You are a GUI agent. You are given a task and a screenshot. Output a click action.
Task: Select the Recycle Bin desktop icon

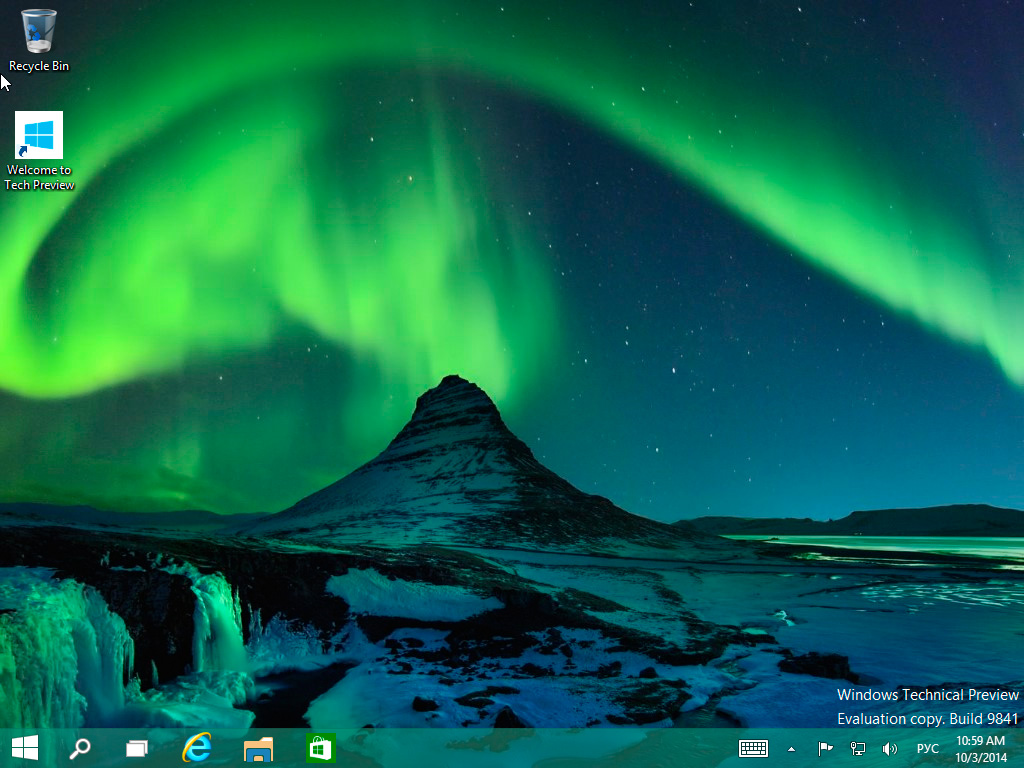[39, 39]
